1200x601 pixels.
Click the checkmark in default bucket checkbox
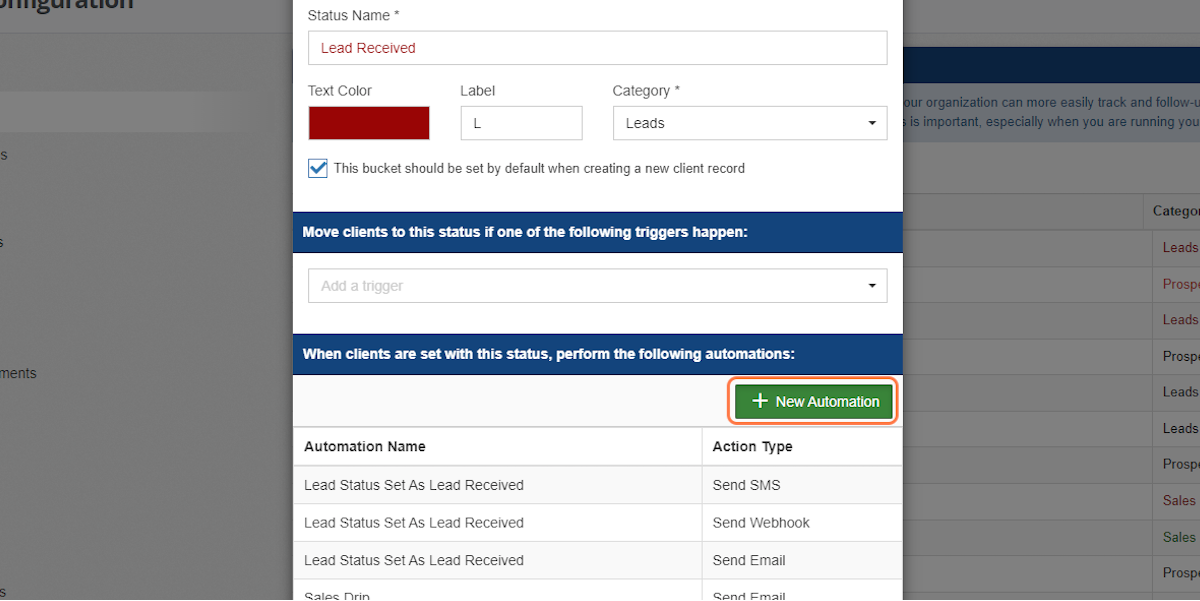tap(318, 168)
